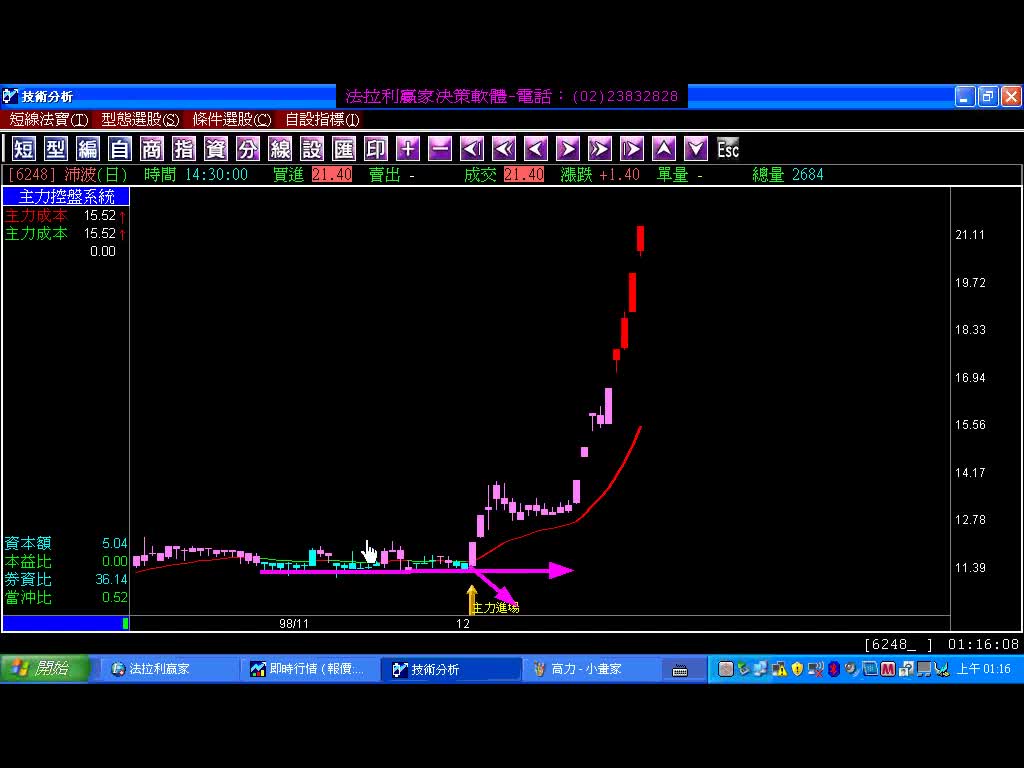Click the keyboard icon in the taskbar

coord(680,670)
